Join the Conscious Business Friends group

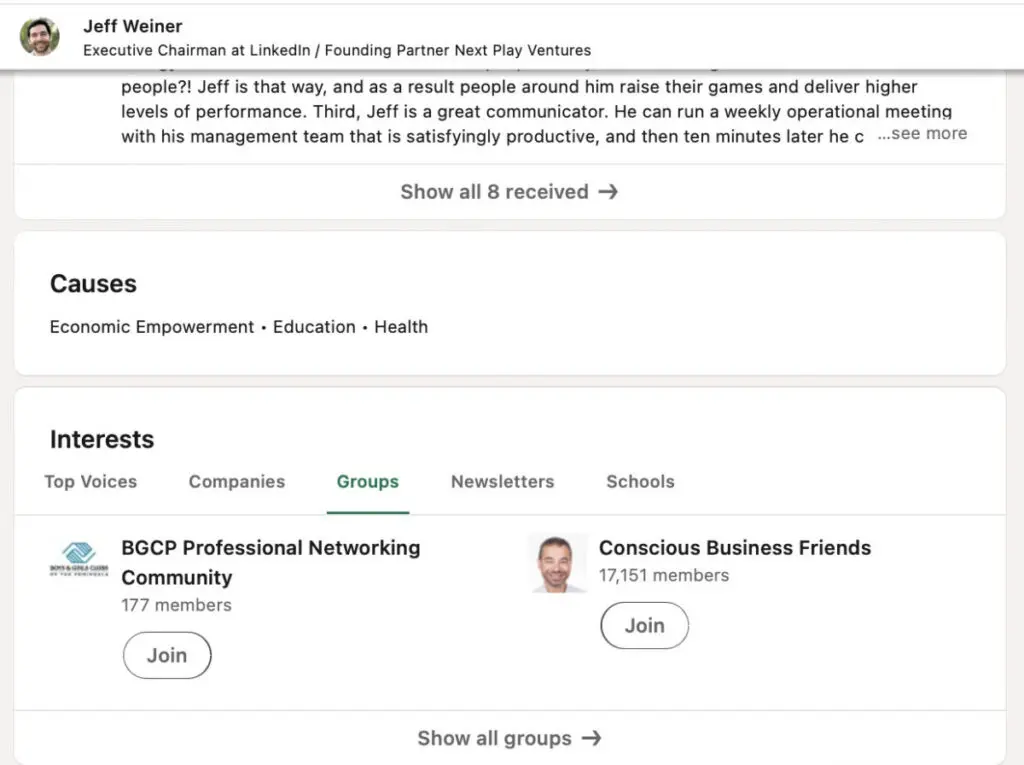click(x=644, y=625)
